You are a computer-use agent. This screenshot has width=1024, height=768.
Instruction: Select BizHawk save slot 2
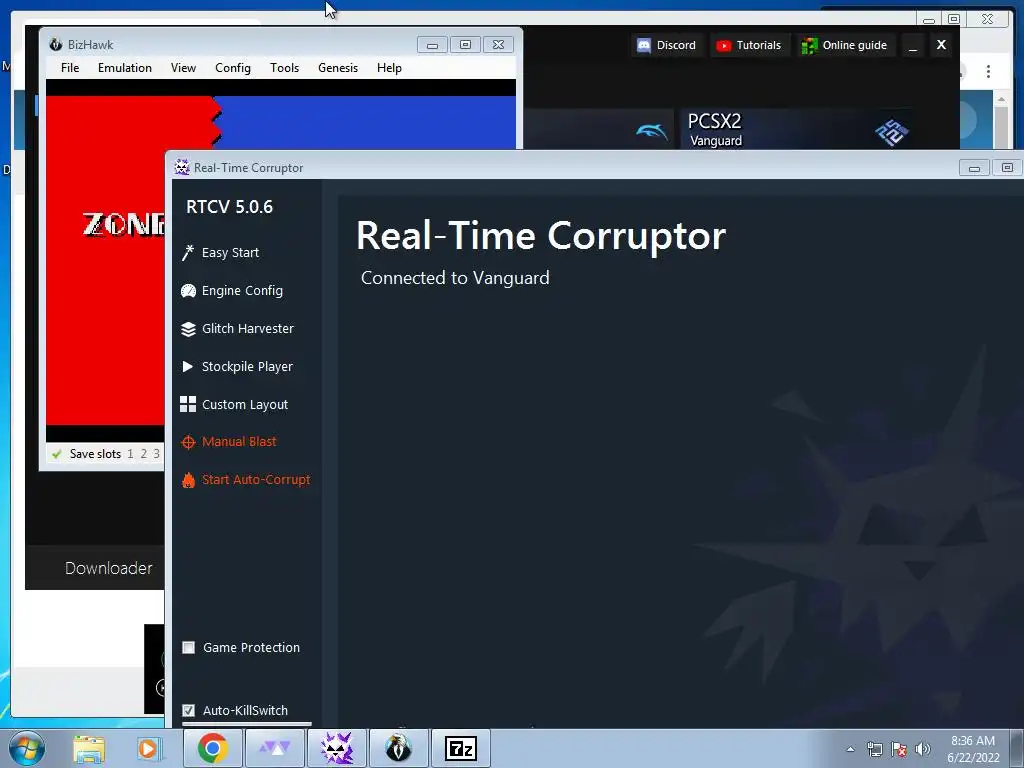tap(144, 453)
